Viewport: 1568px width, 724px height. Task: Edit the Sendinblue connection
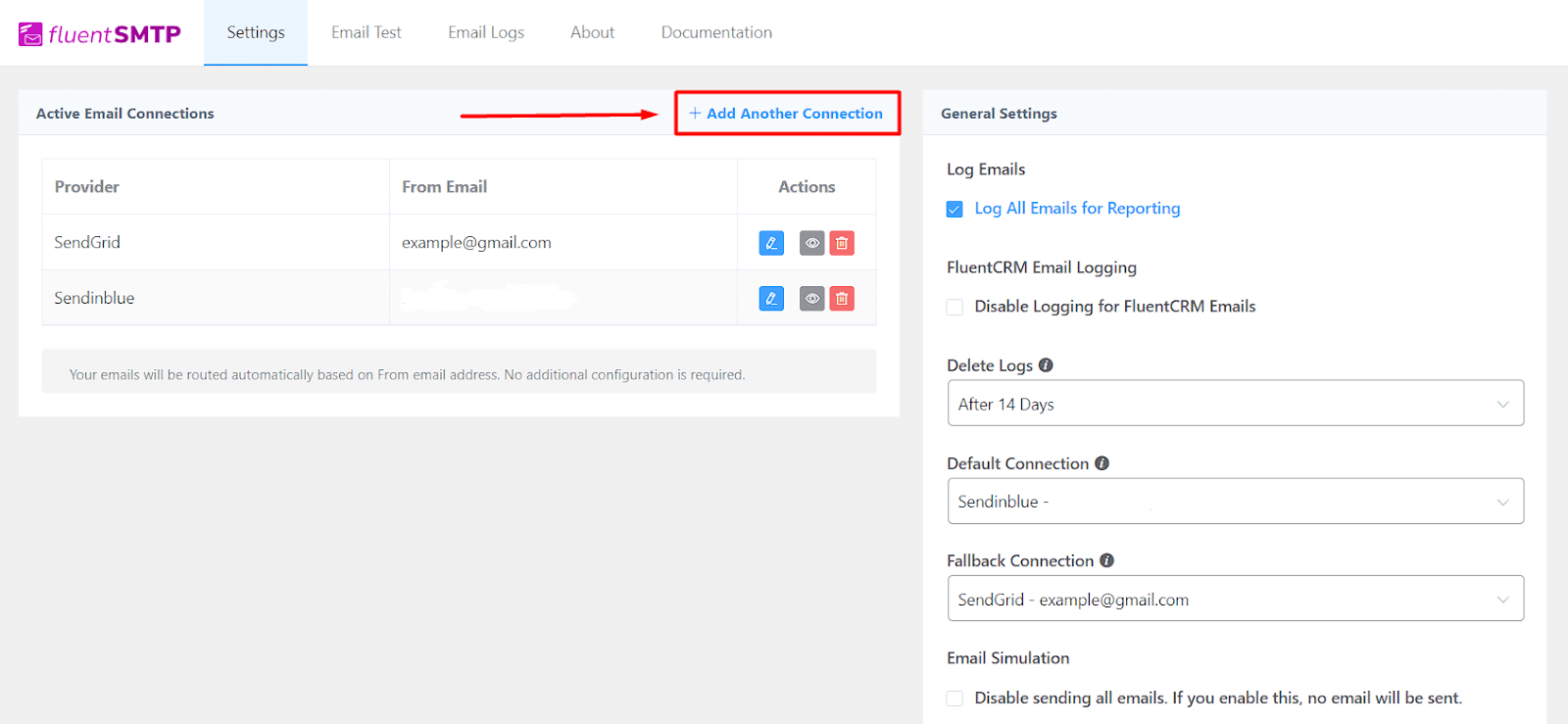771,298
